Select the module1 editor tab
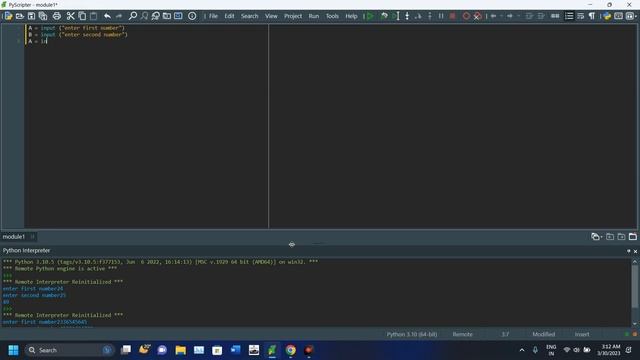Image resolution: width=640 pixels, height=360 pixels. [14, 237]
